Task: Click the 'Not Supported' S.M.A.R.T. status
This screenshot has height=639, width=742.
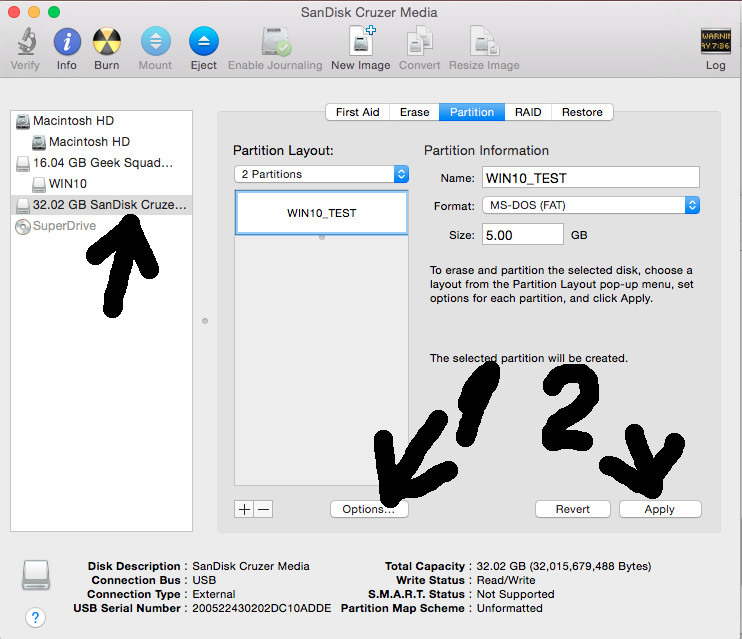Action: 515,594
